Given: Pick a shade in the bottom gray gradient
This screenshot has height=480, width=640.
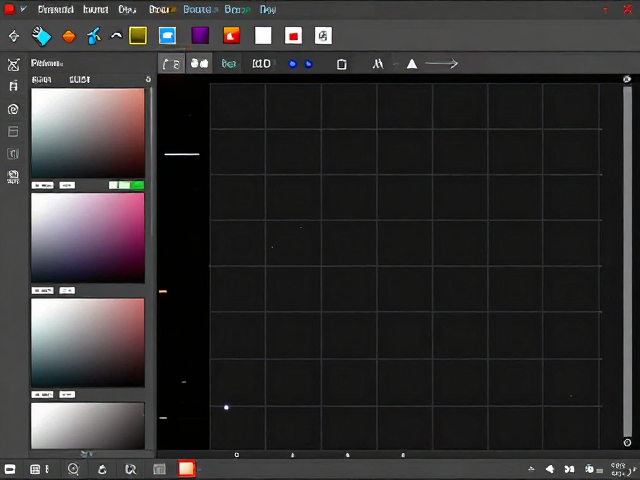Looking at the screenshot, I should [x=88, y=426].
